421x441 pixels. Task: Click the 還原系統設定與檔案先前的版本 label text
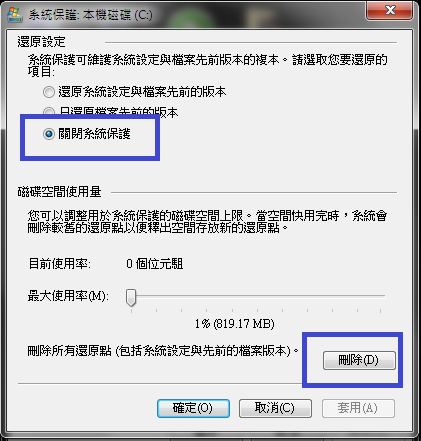click(142, 92)
